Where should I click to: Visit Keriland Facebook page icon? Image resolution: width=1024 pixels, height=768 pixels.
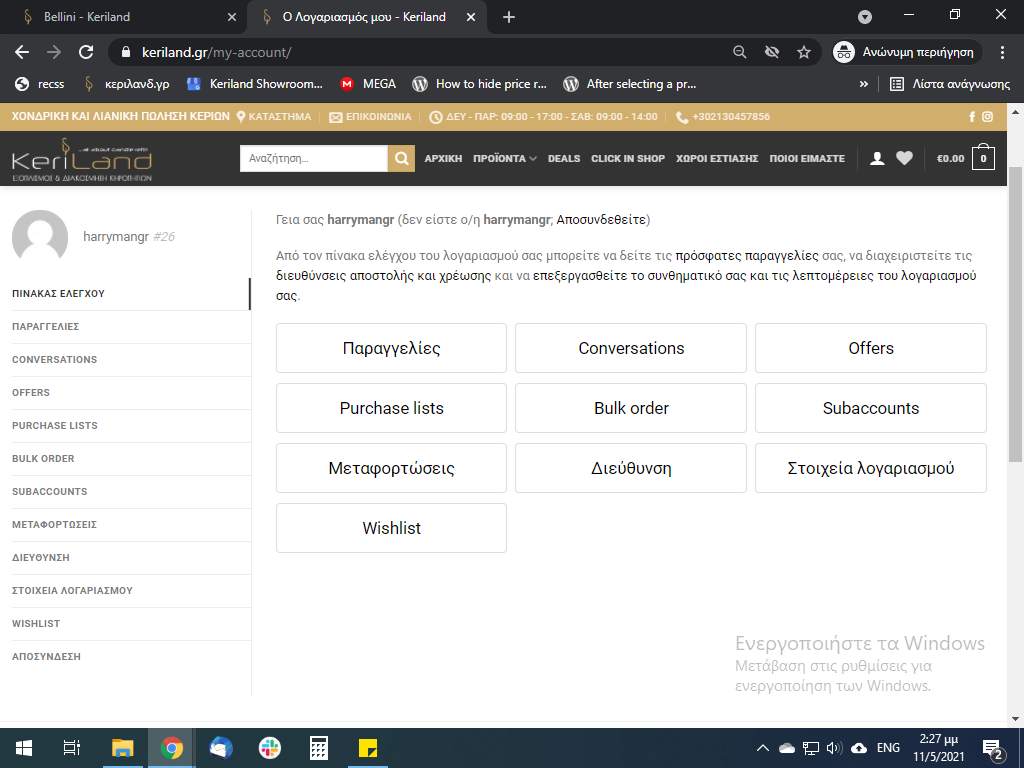[972, 117]
